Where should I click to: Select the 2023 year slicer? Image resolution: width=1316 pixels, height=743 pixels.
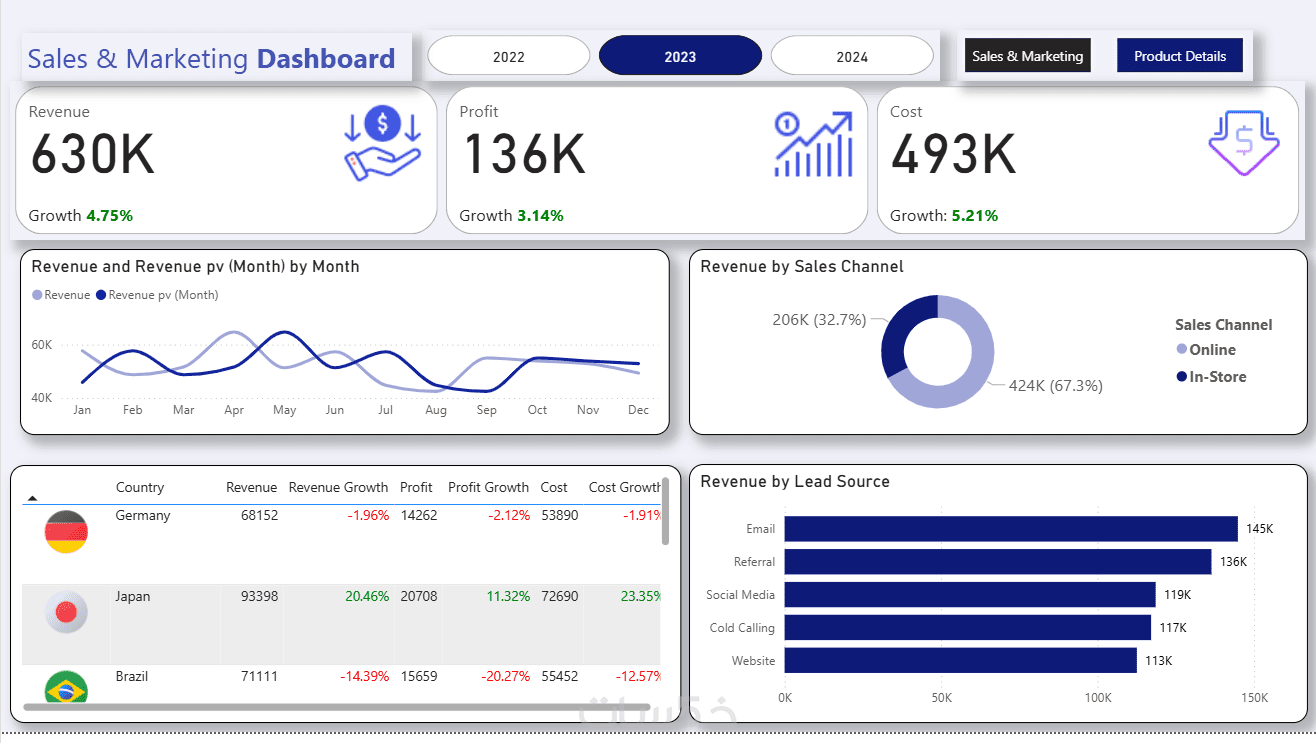[x=680, y=56]
